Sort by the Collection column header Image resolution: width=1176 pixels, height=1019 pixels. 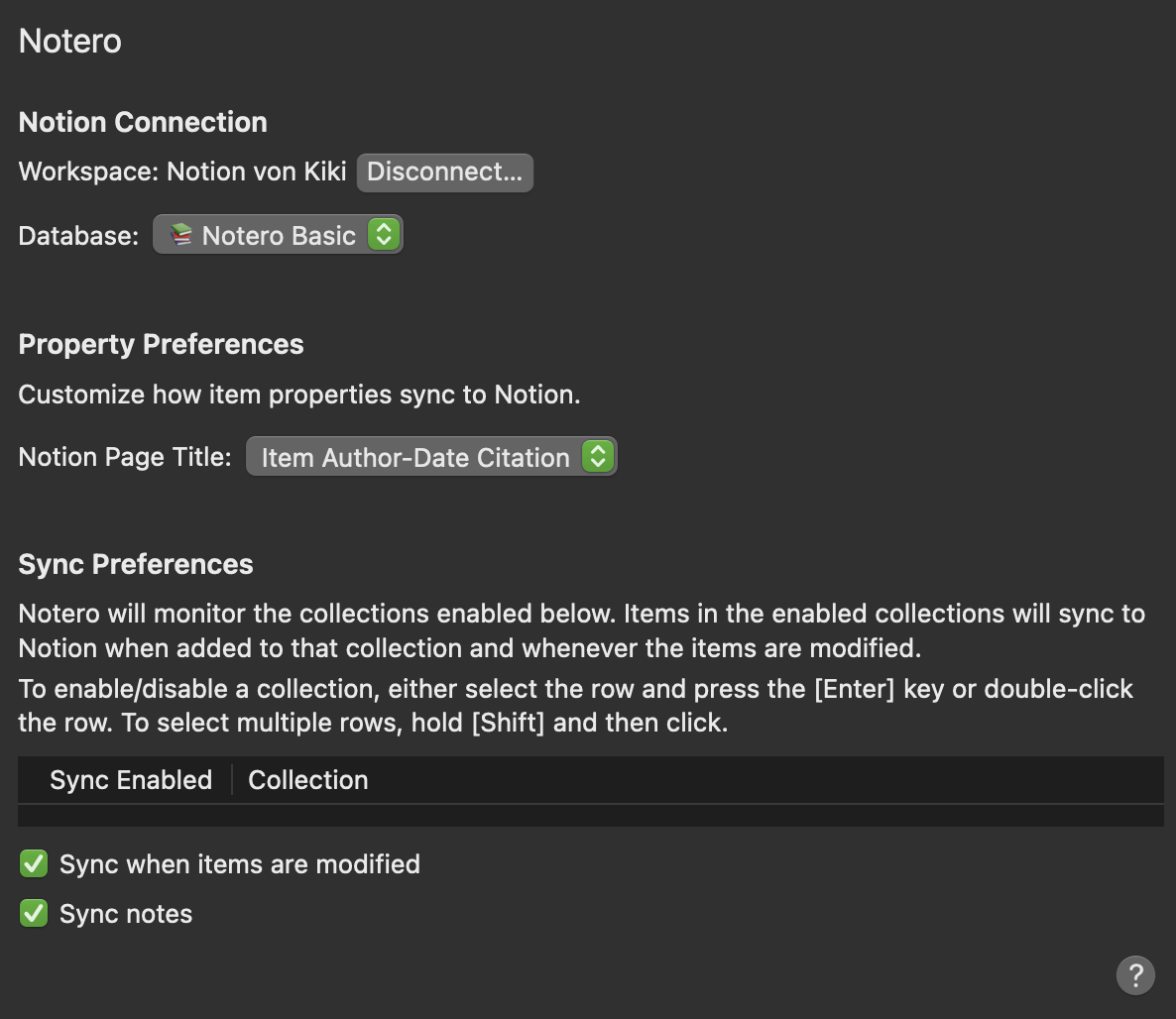[308, 780]
